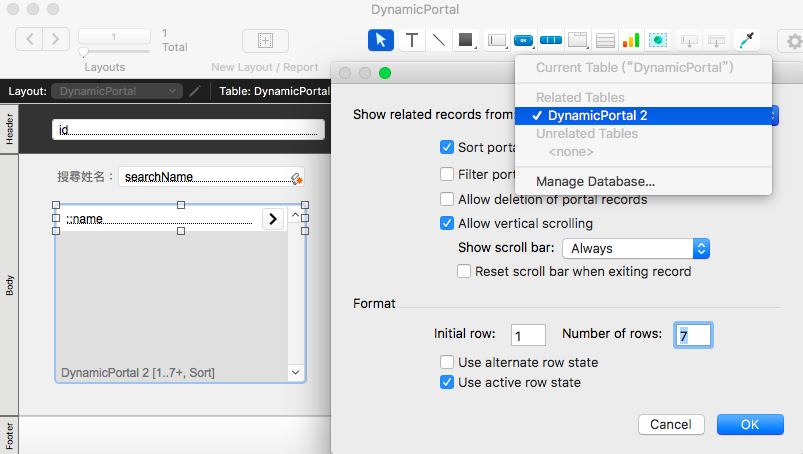Click the arrow button in portal row
The height and width of the screenshot is (454, 803).
pyautogui.click(x=273, y=219)
